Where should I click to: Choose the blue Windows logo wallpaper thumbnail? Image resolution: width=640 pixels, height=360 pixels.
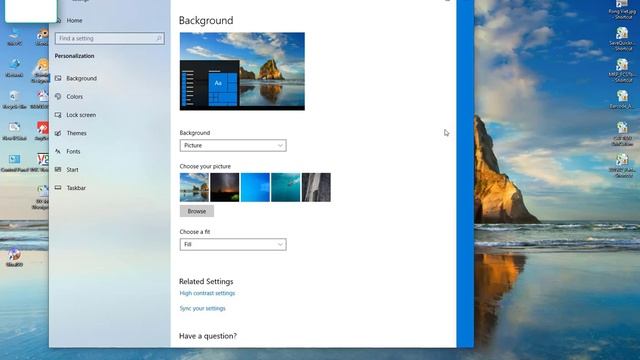(x=255, y=187)
